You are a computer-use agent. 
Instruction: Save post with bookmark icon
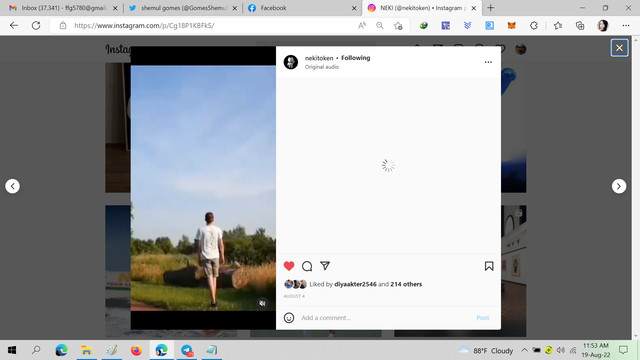(489, 266)
